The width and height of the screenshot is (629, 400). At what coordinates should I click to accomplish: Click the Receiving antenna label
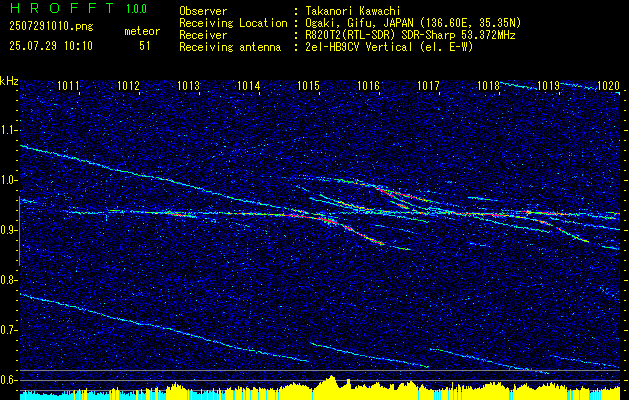click(x=230, y=47)
